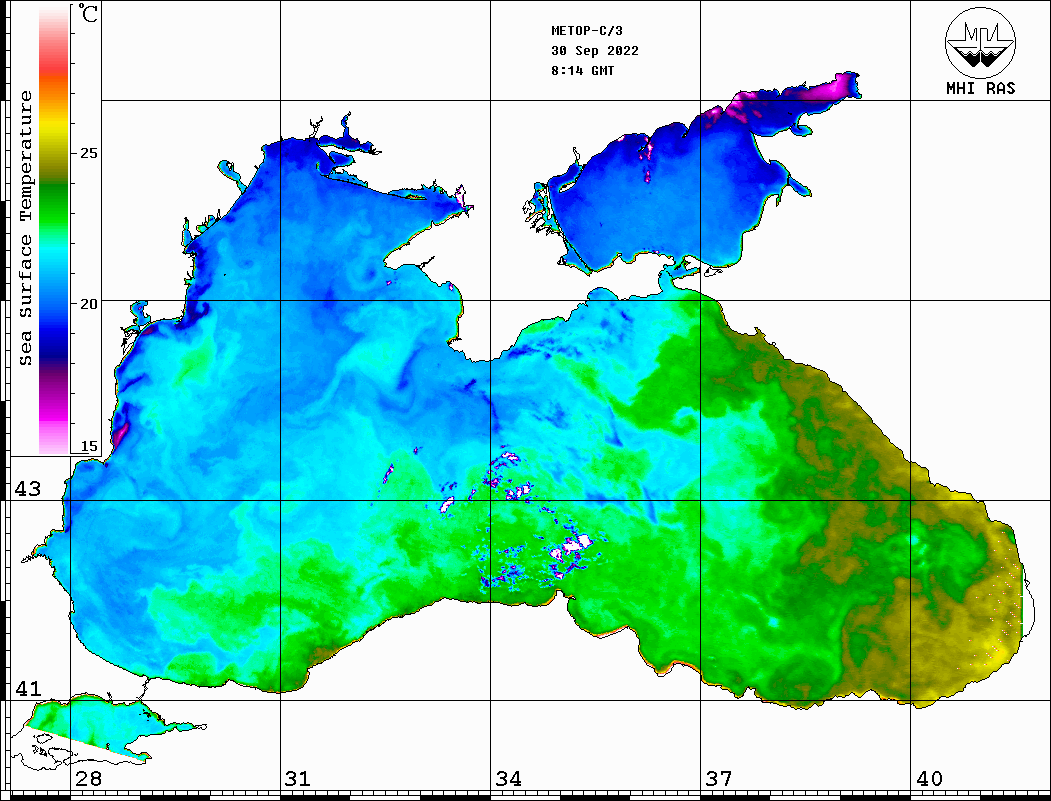Image resolution: width=1051 pixels, height=801 pixels.
Task: Click the longitude label '28'
Action: [88, 779]
